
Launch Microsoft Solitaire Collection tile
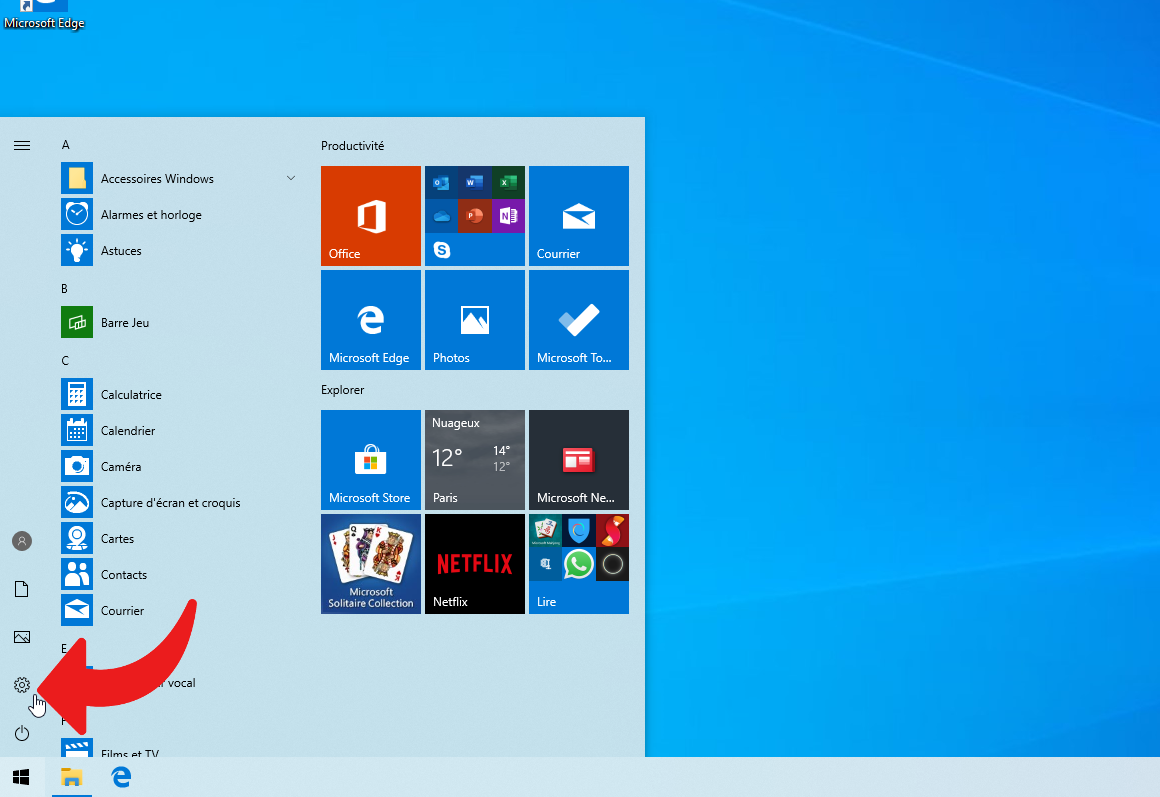371,564
